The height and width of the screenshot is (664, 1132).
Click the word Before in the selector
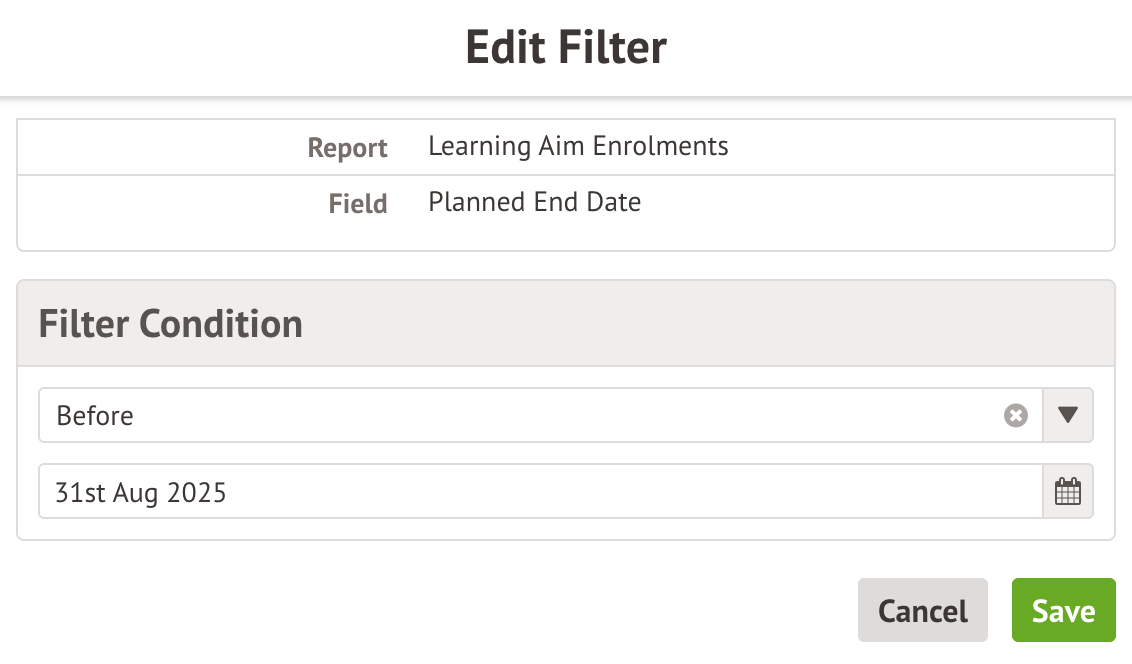click(x=95, y=416)
